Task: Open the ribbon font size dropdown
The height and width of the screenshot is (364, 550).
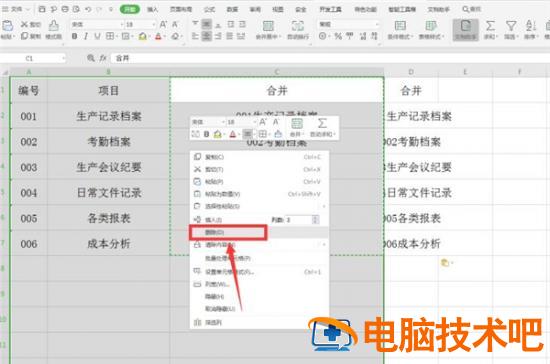Action: coord(154,24)
